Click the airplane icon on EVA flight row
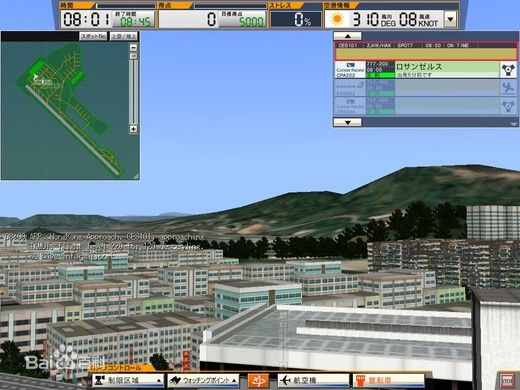Viewport: 520px width, 390px height. pyautogui.click(x=508, y=88)
